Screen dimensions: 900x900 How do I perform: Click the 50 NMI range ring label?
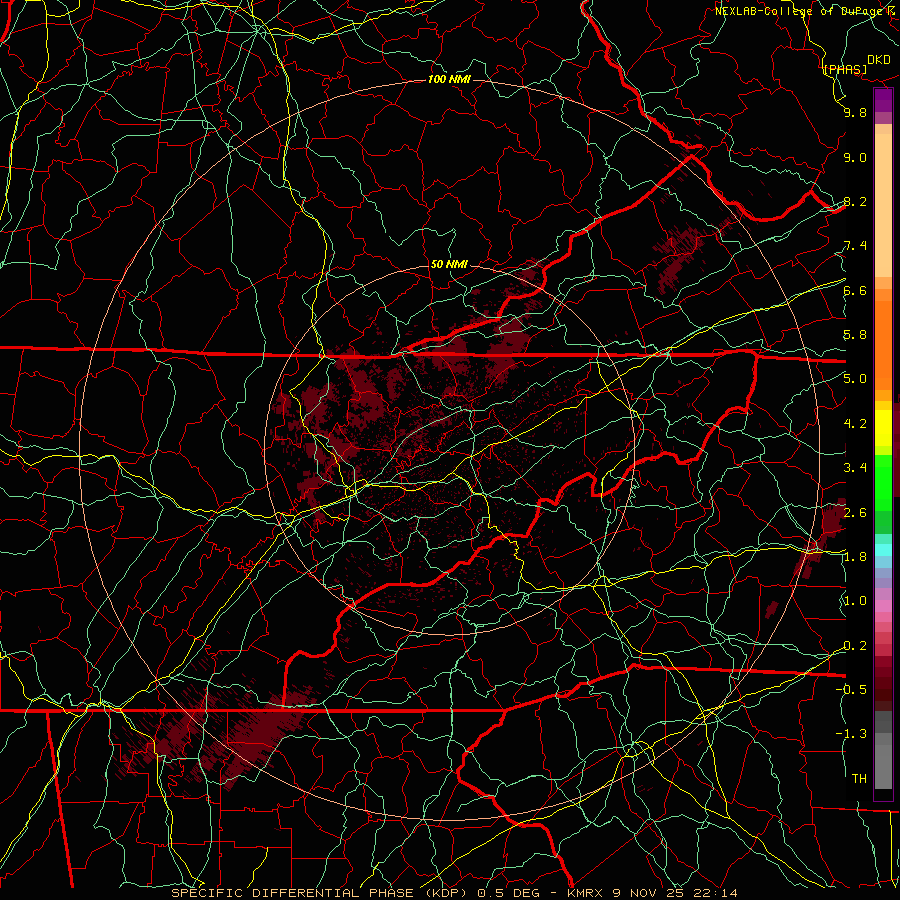[x=449, y=264]
